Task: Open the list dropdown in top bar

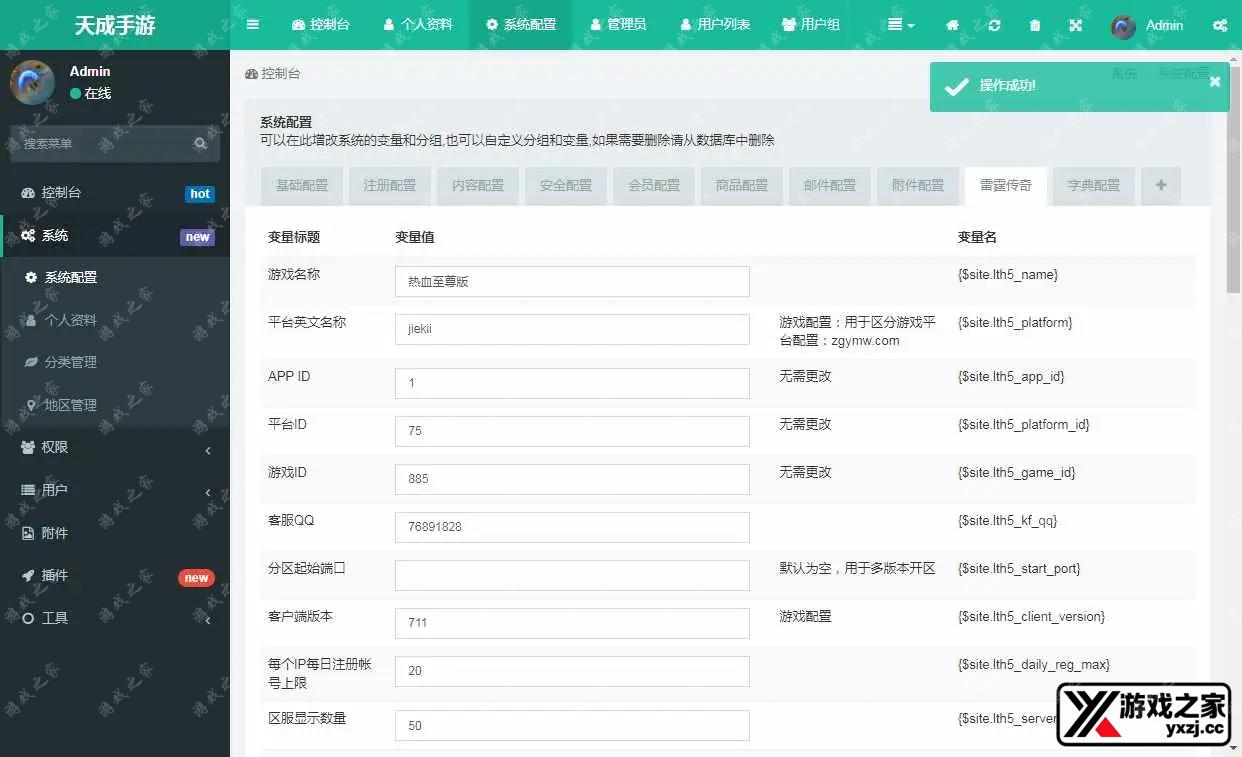Action: pos(901,25)
